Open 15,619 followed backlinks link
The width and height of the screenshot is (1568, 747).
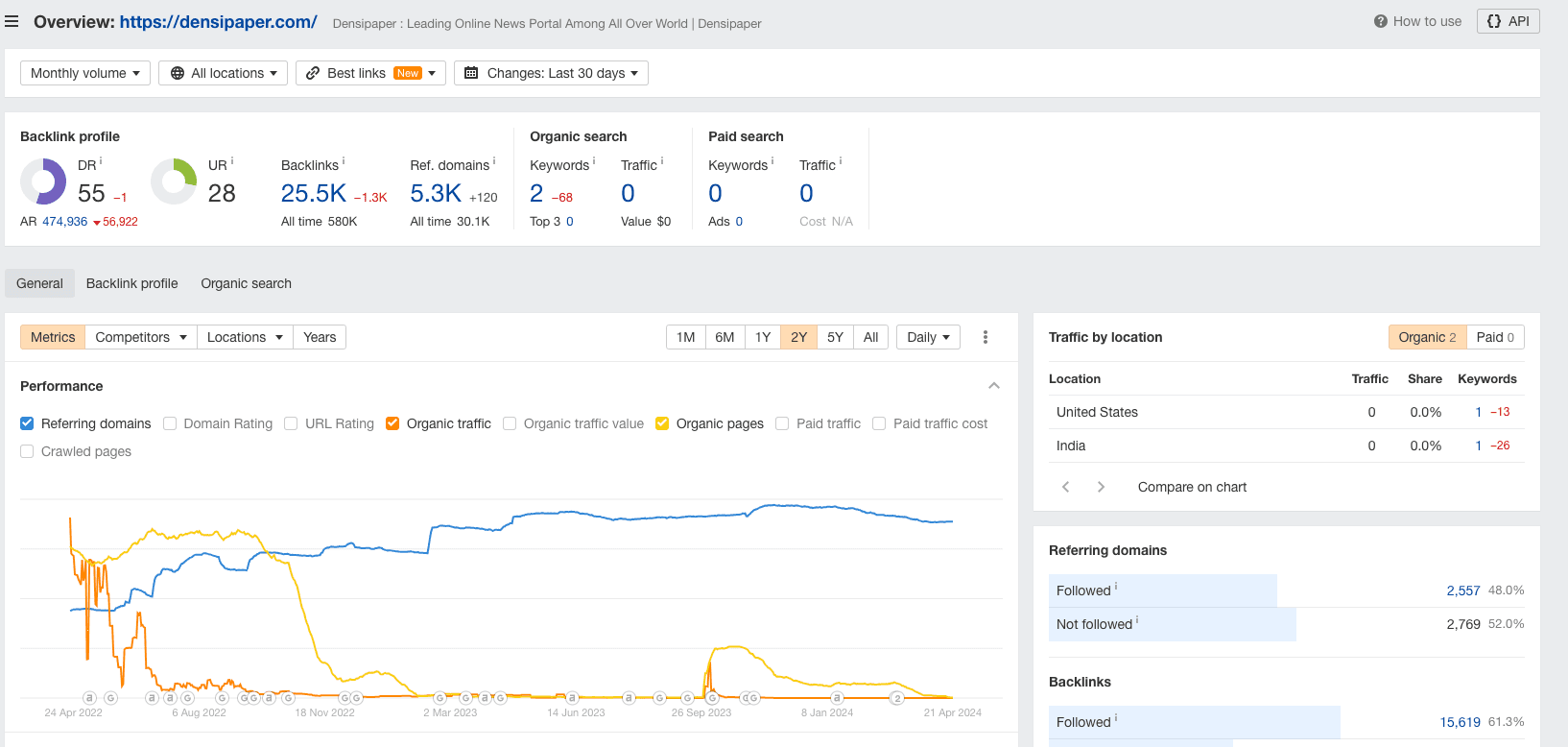click(1460, 722)
